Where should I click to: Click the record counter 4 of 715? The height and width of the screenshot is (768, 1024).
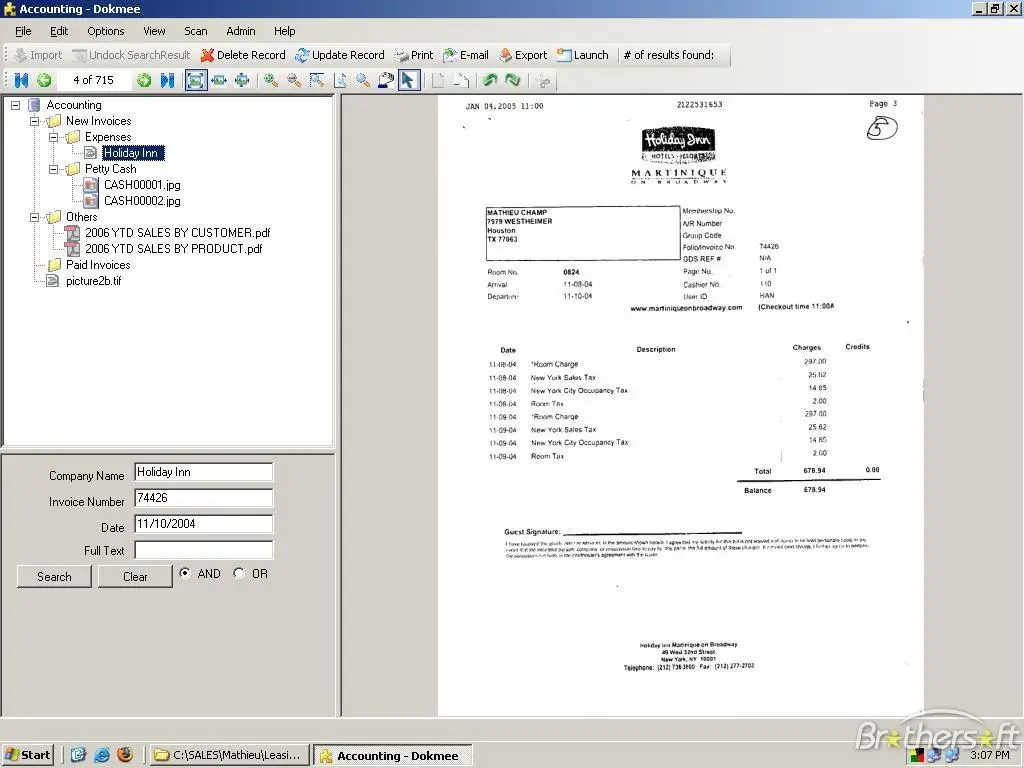pyautogui.click(x=93, y=80)
